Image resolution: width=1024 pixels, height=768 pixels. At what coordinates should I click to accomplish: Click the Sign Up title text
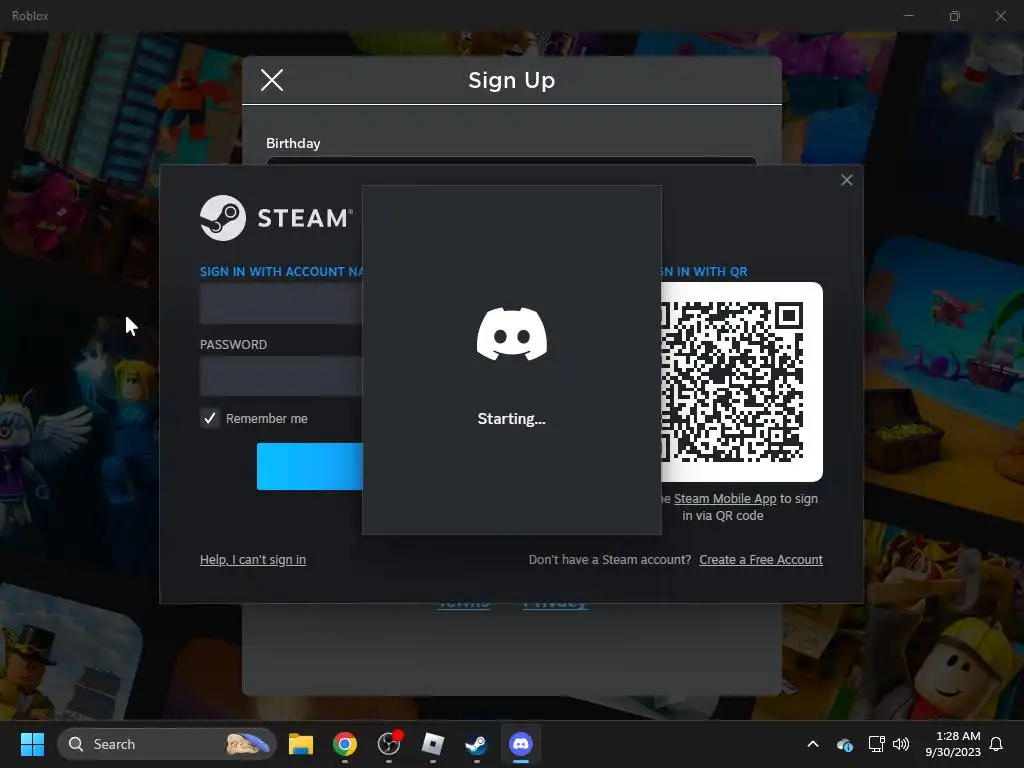tap(511, 80)
